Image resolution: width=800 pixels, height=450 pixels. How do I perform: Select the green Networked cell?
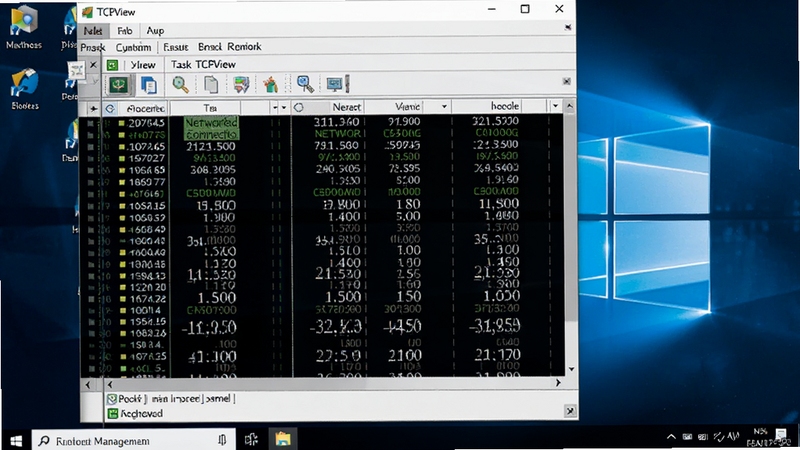[x=211, y=123]
